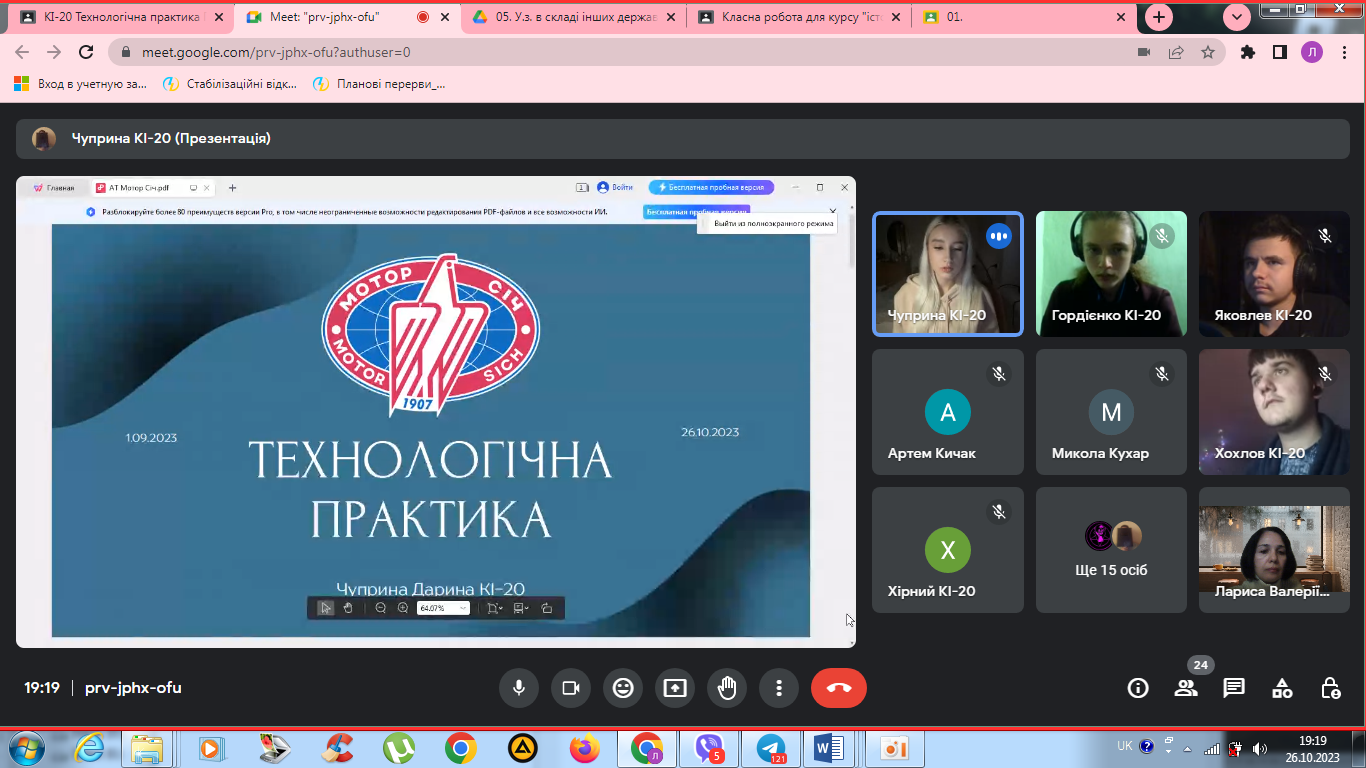Open the emoji reactions button
Image resolution: width=1366 pixels, height=768 pixels.
tap(623, 688)
